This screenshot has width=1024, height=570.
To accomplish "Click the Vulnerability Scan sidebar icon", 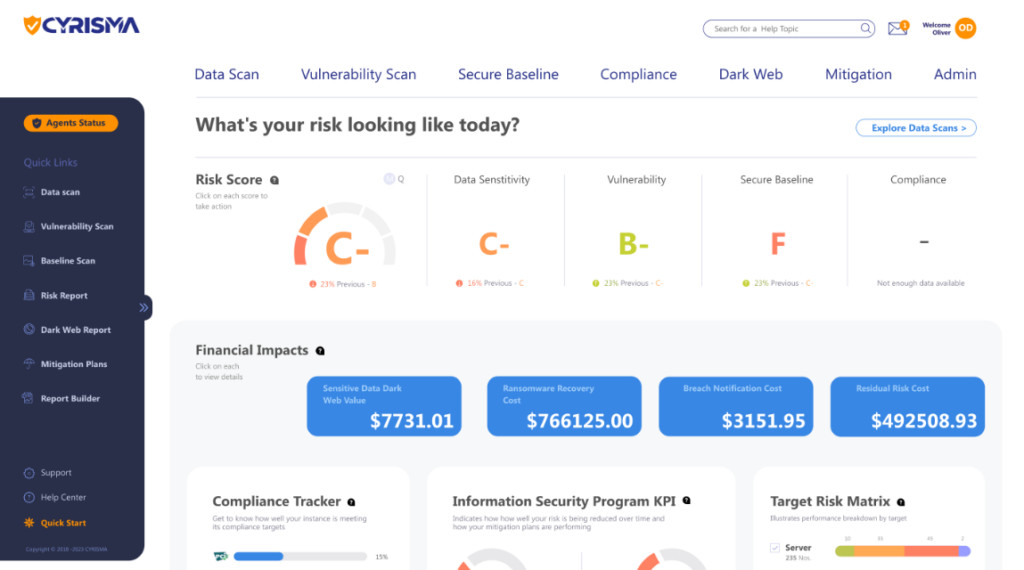I will point(29,227).
